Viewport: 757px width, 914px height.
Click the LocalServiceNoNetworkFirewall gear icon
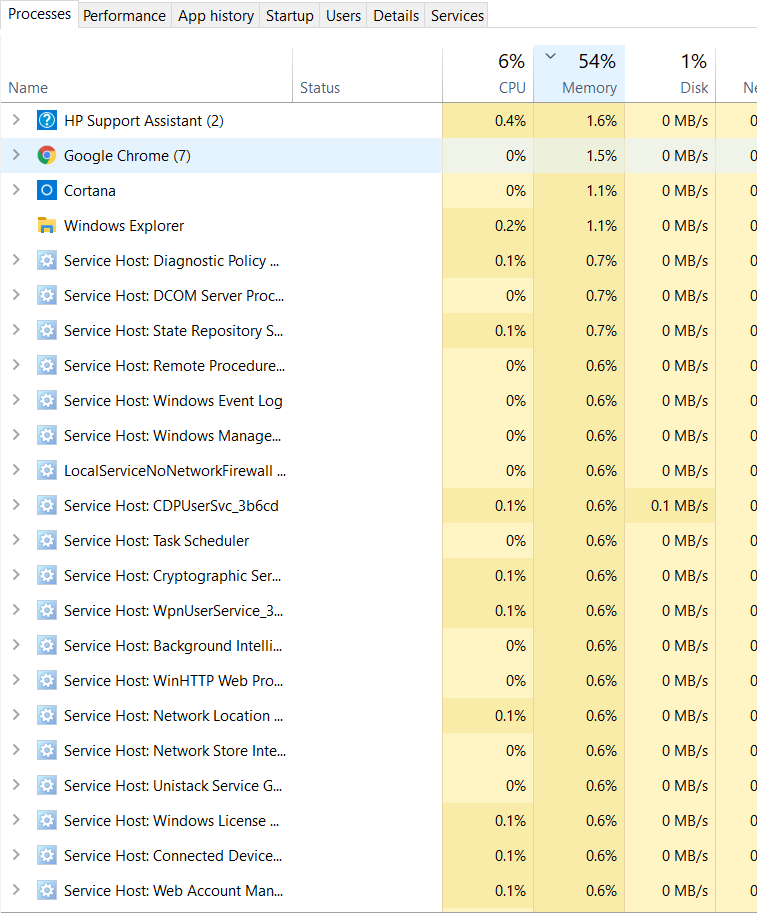[x=46, y=470]
